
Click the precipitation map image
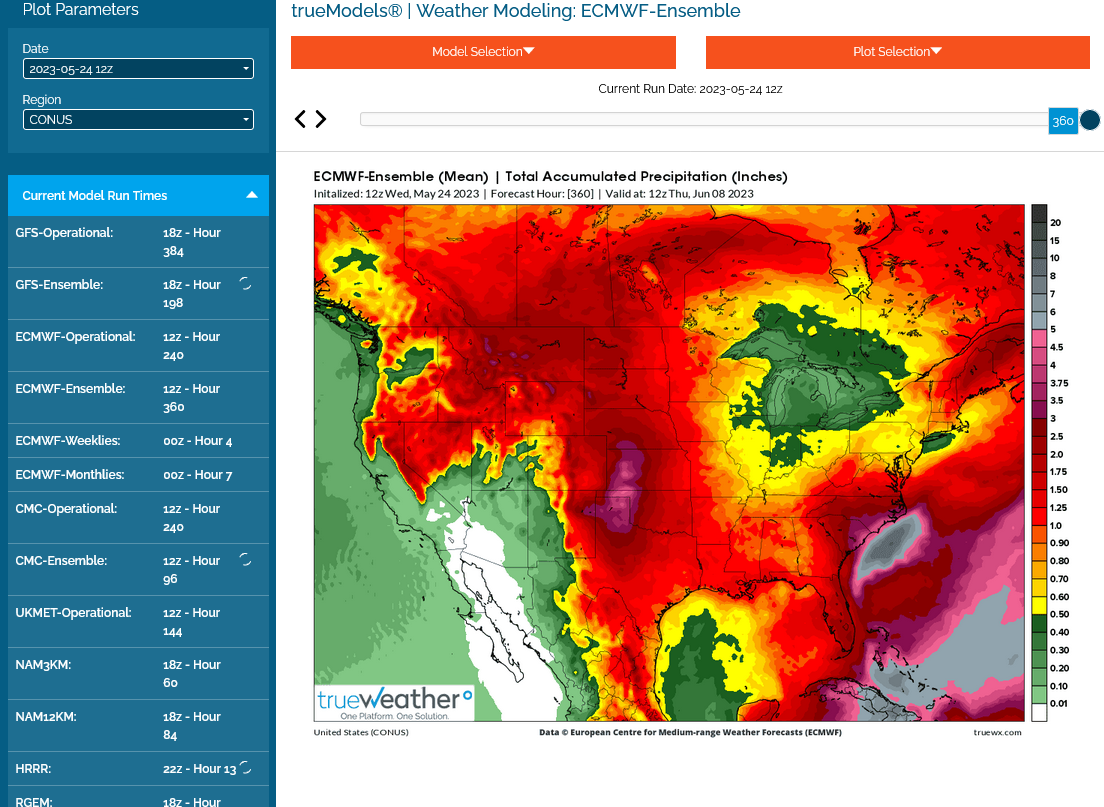(669, 463)
